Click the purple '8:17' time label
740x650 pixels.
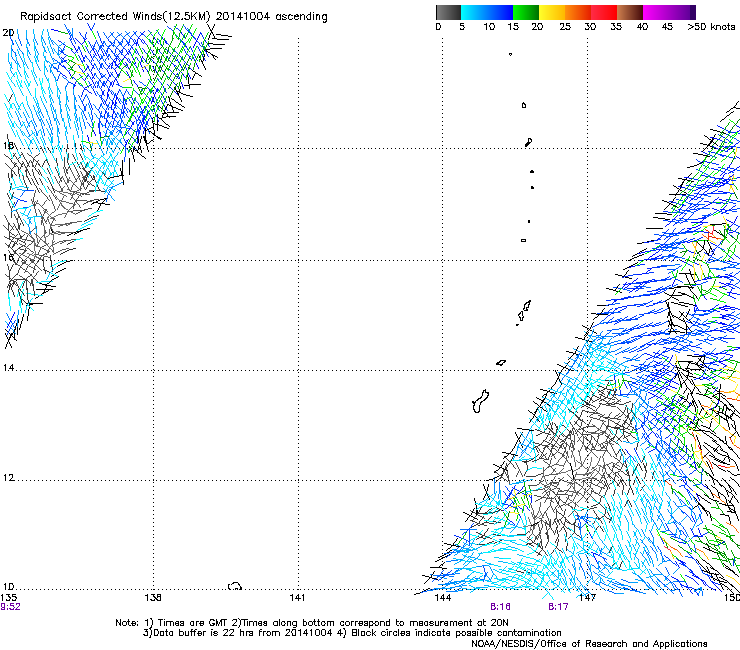(x=558, y=607)
